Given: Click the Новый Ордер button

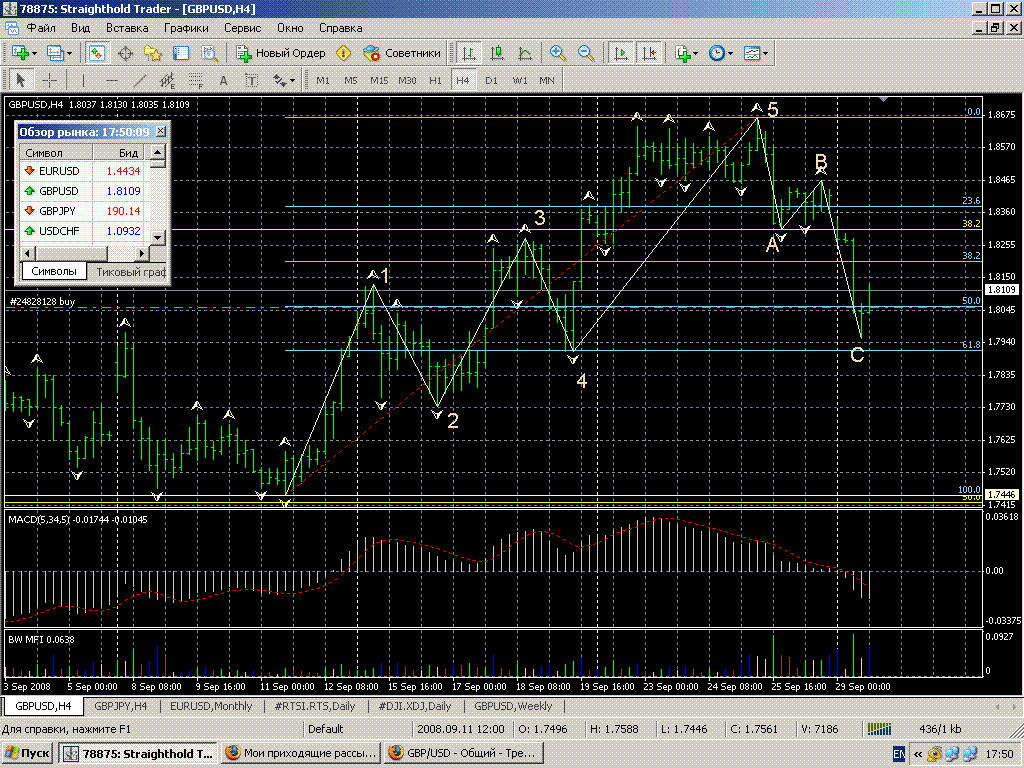Looking at the screenshot, I should (x=280, y=53).
